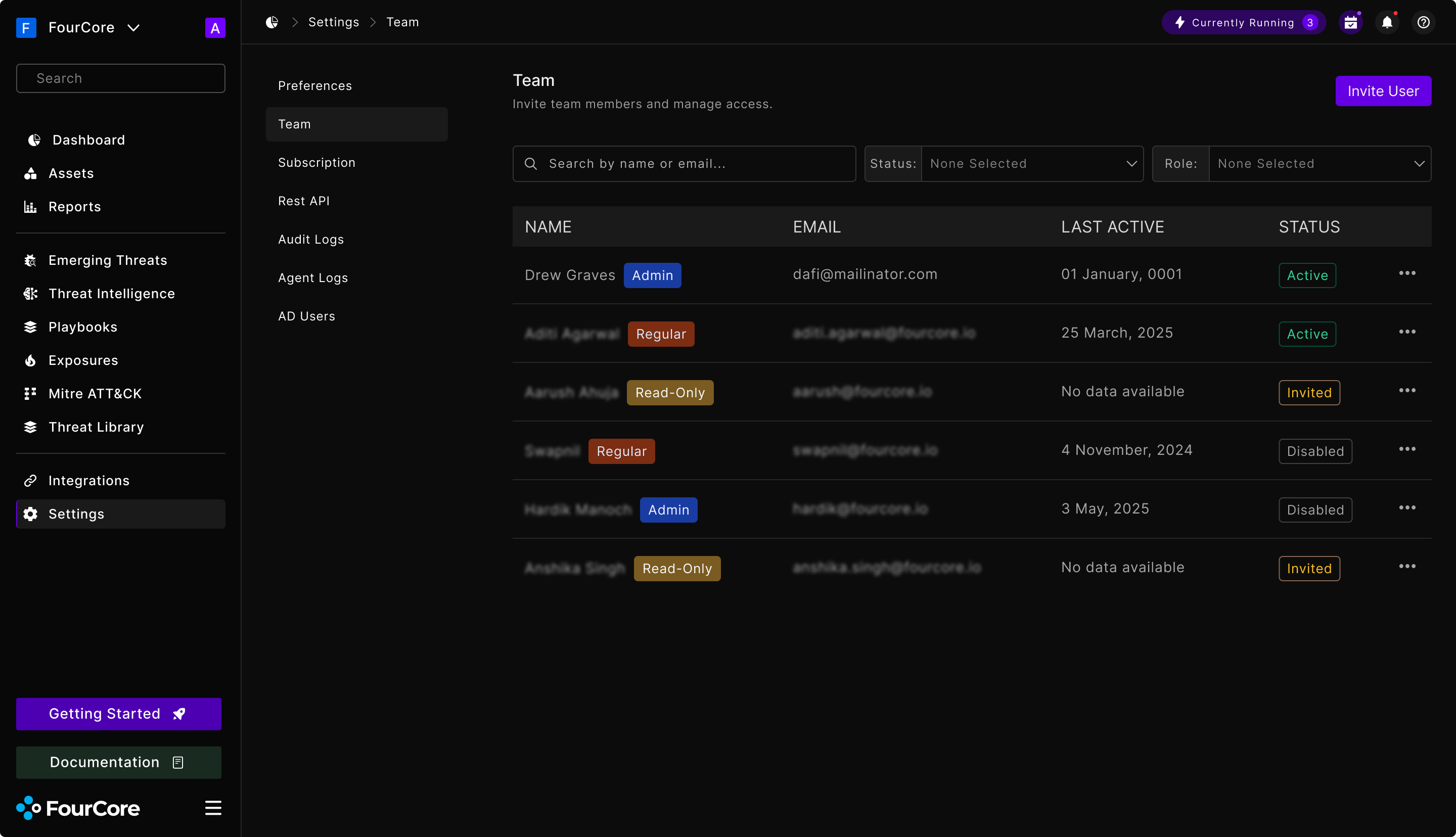1456x837 pixels.
Task: Focus the sidebar Search field
Action: [x=121, y=78]
